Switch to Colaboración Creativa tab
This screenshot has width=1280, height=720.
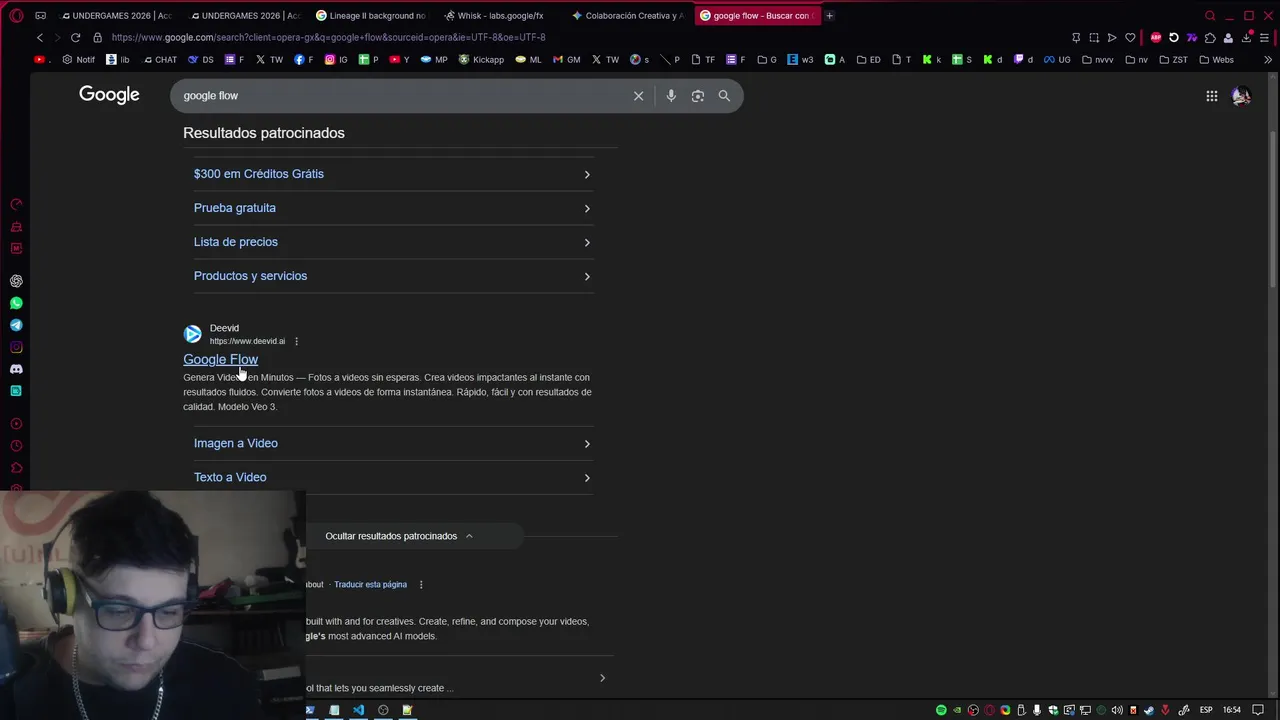(628, 15)
